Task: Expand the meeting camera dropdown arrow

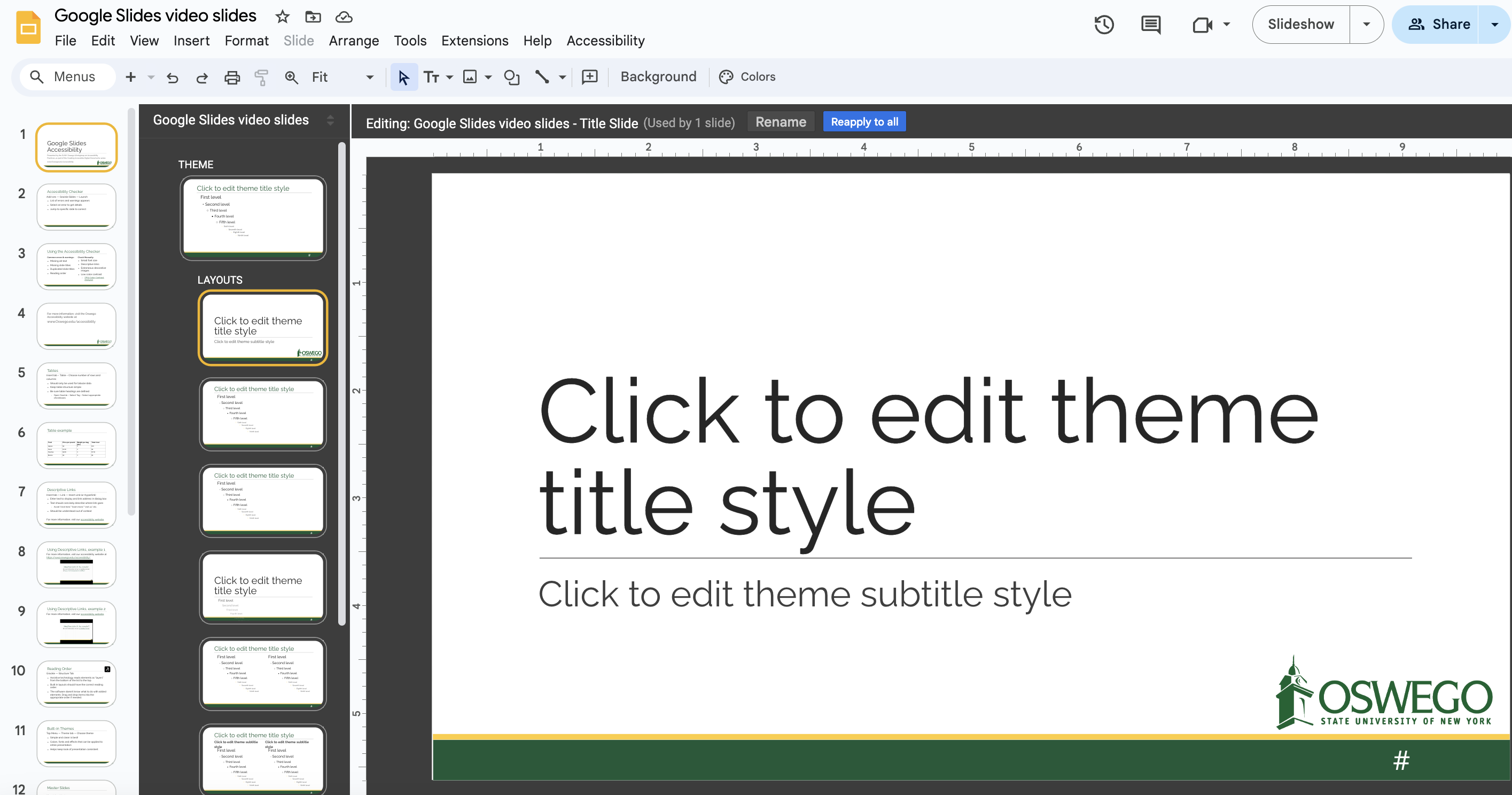Action: (x=1227, y=25)
